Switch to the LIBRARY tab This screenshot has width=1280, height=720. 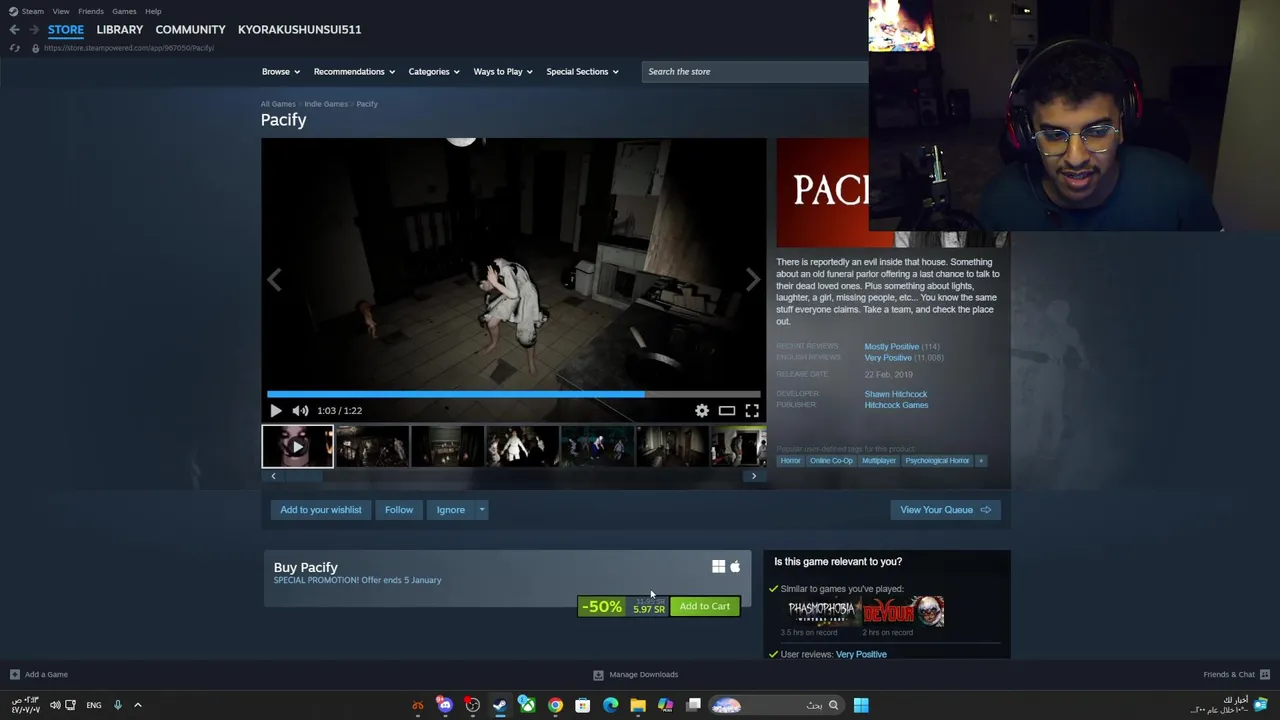pos(120,29)
